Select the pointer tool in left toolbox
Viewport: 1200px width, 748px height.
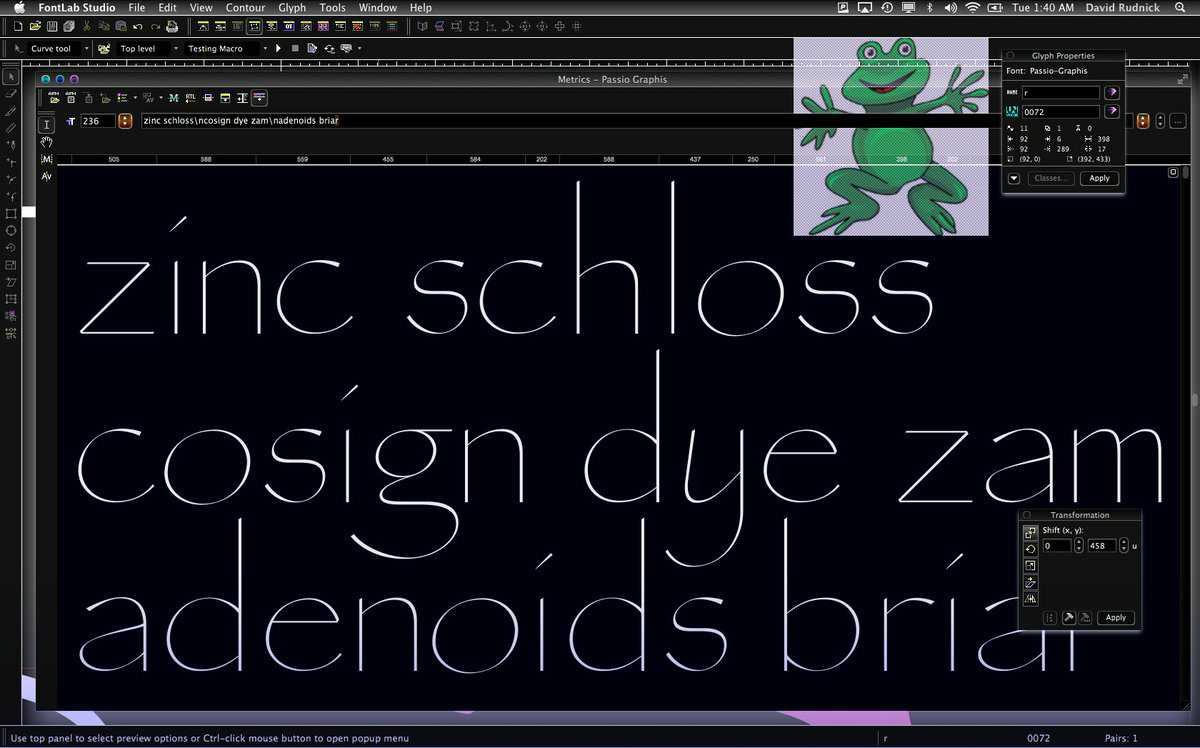(11, 76)
